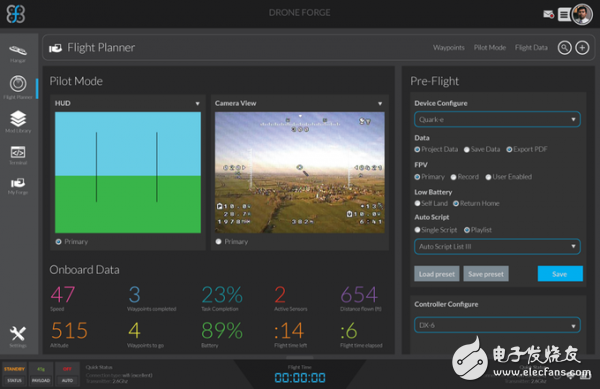600x389 pixels.
Task: Select FPV Primary radio option
Action: click(x=417, y=177)
